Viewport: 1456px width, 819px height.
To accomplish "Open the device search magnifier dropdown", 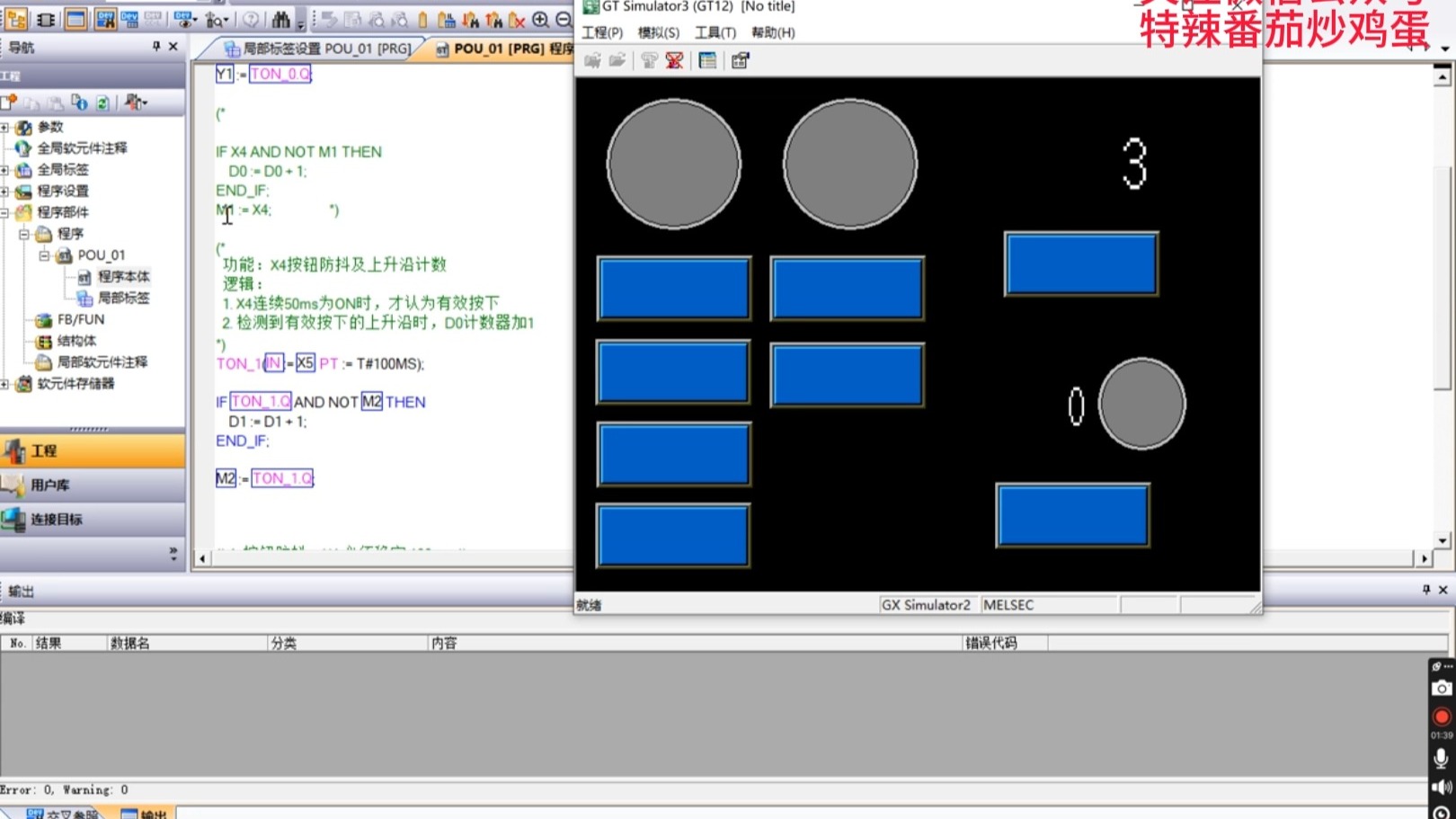I will (x=216, y=19).
